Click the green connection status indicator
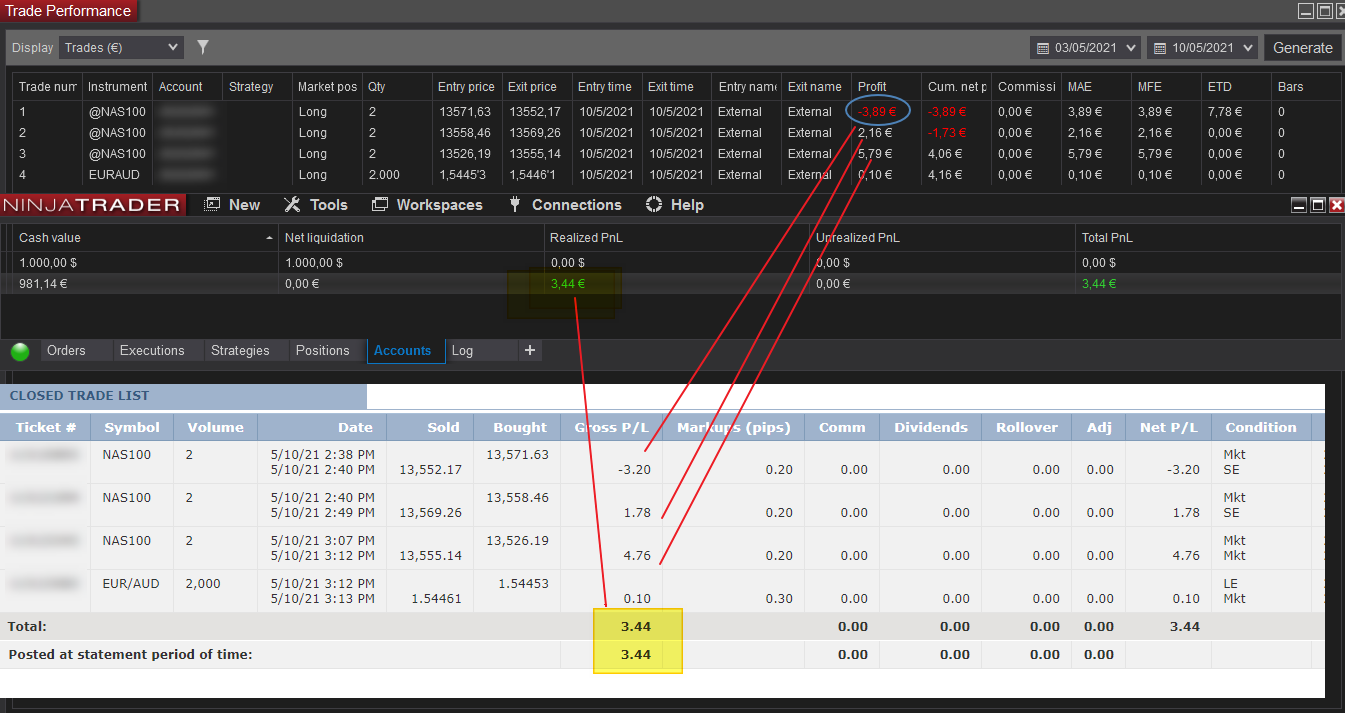Image resolution: width=1345 pixels, height=713 pixels. click(x=20, y=351)
